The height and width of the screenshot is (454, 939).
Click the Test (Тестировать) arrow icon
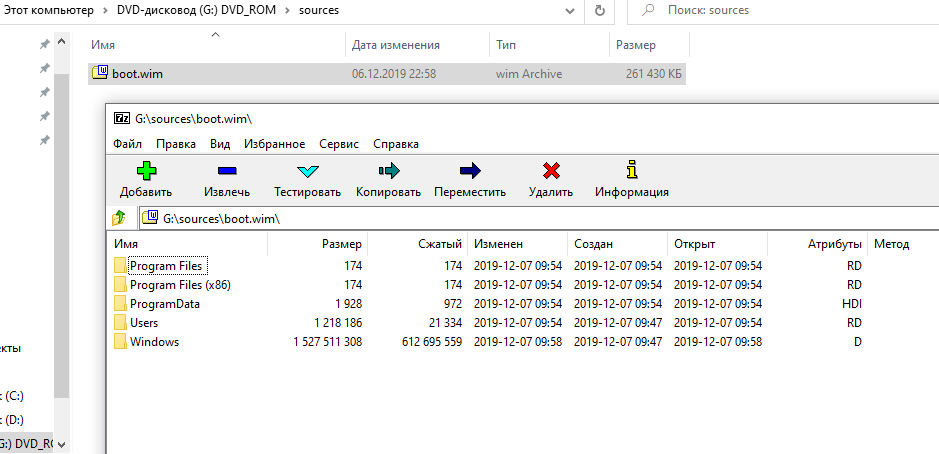(x=307, y=170)
